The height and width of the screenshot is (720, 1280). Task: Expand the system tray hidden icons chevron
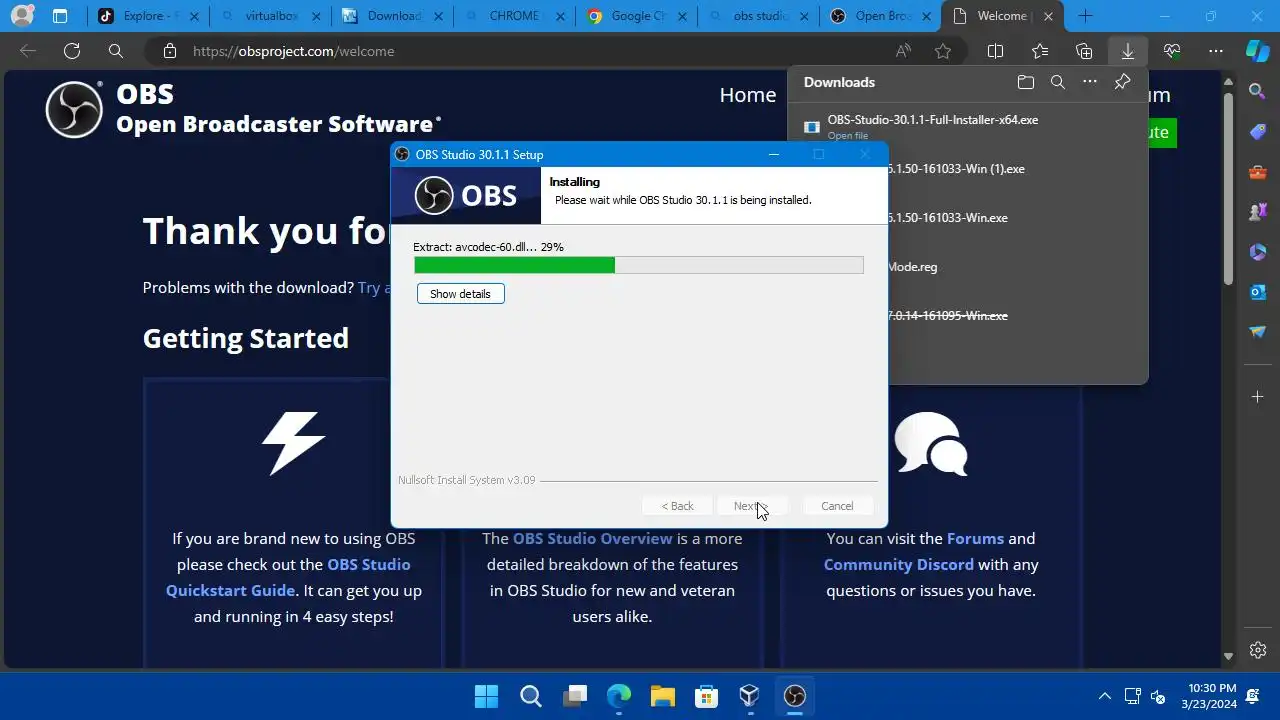point(1105,696)
